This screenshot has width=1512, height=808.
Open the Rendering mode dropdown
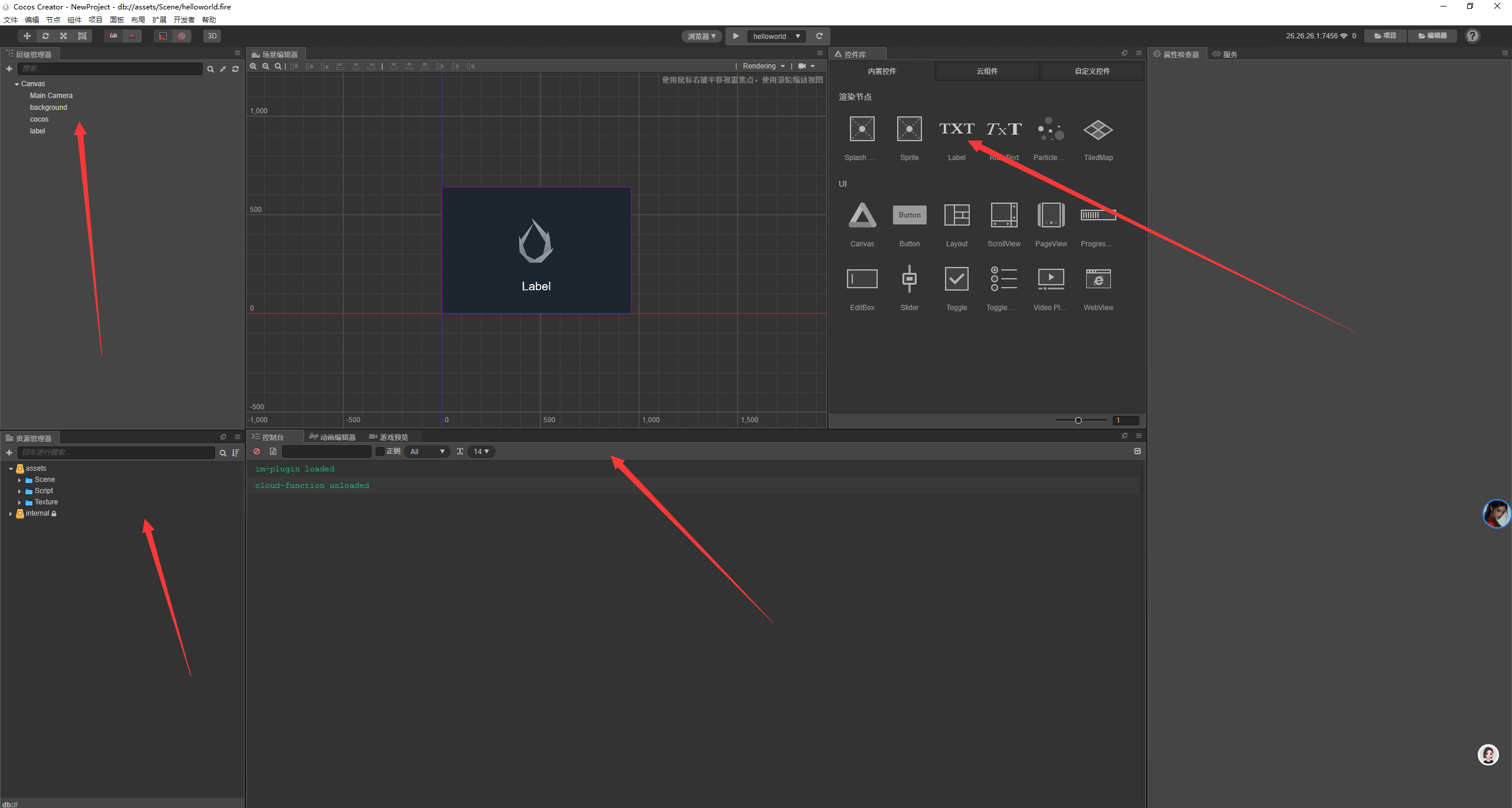pyautogui.click(x=764, y=66)
